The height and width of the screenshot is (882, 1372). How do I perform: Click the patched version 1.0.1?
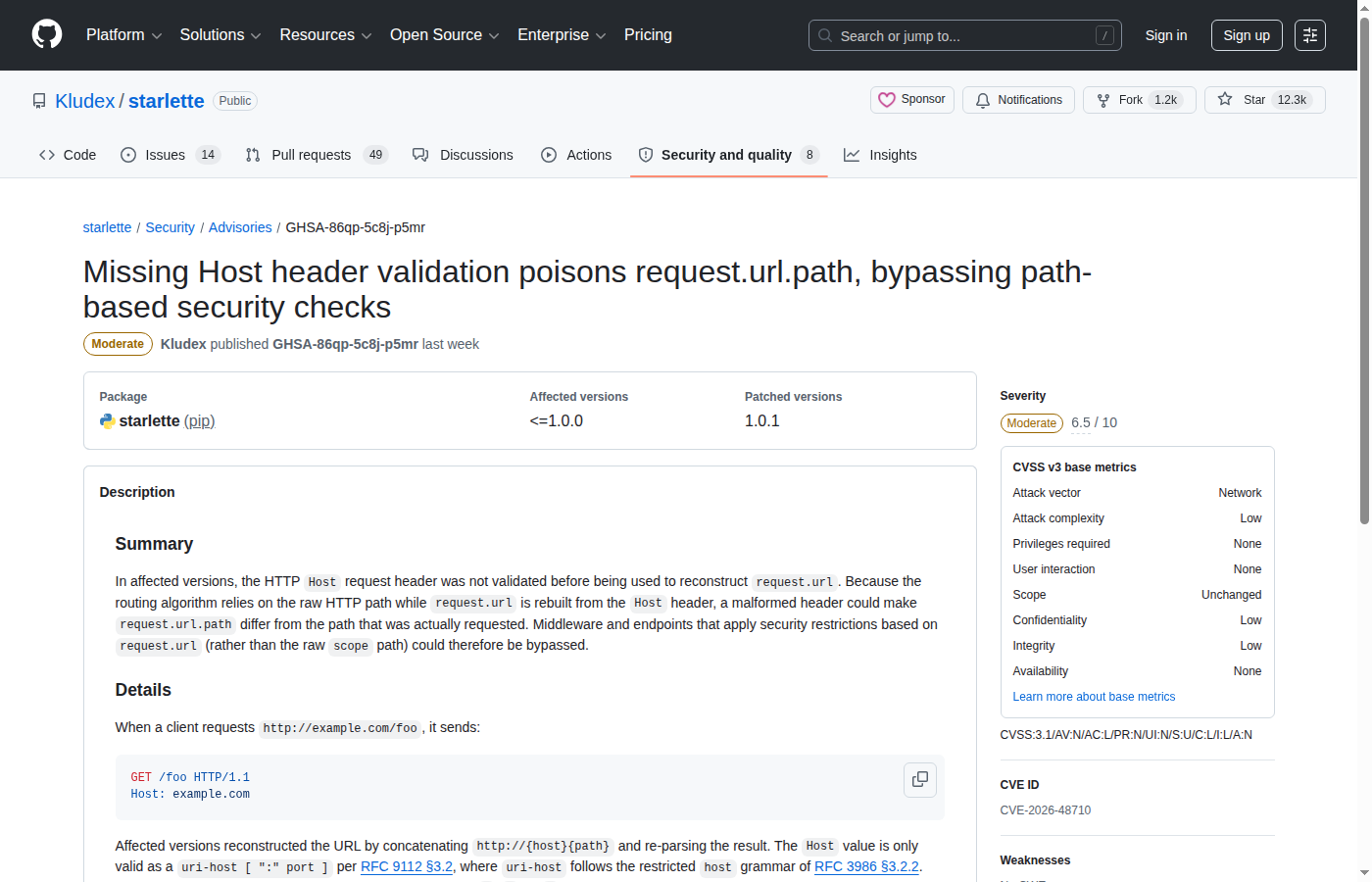(762, 421)
